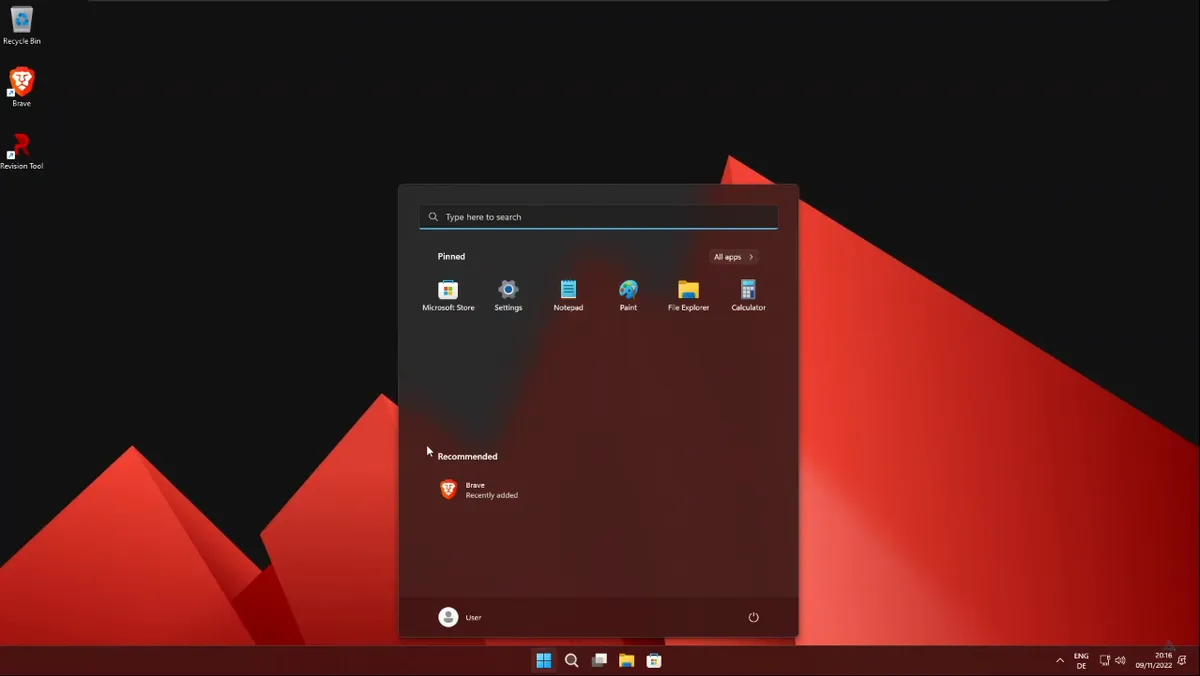This screenshot has width=1200, height=676.
Task: Click the power button in Start menu
Action: (754, 617)
